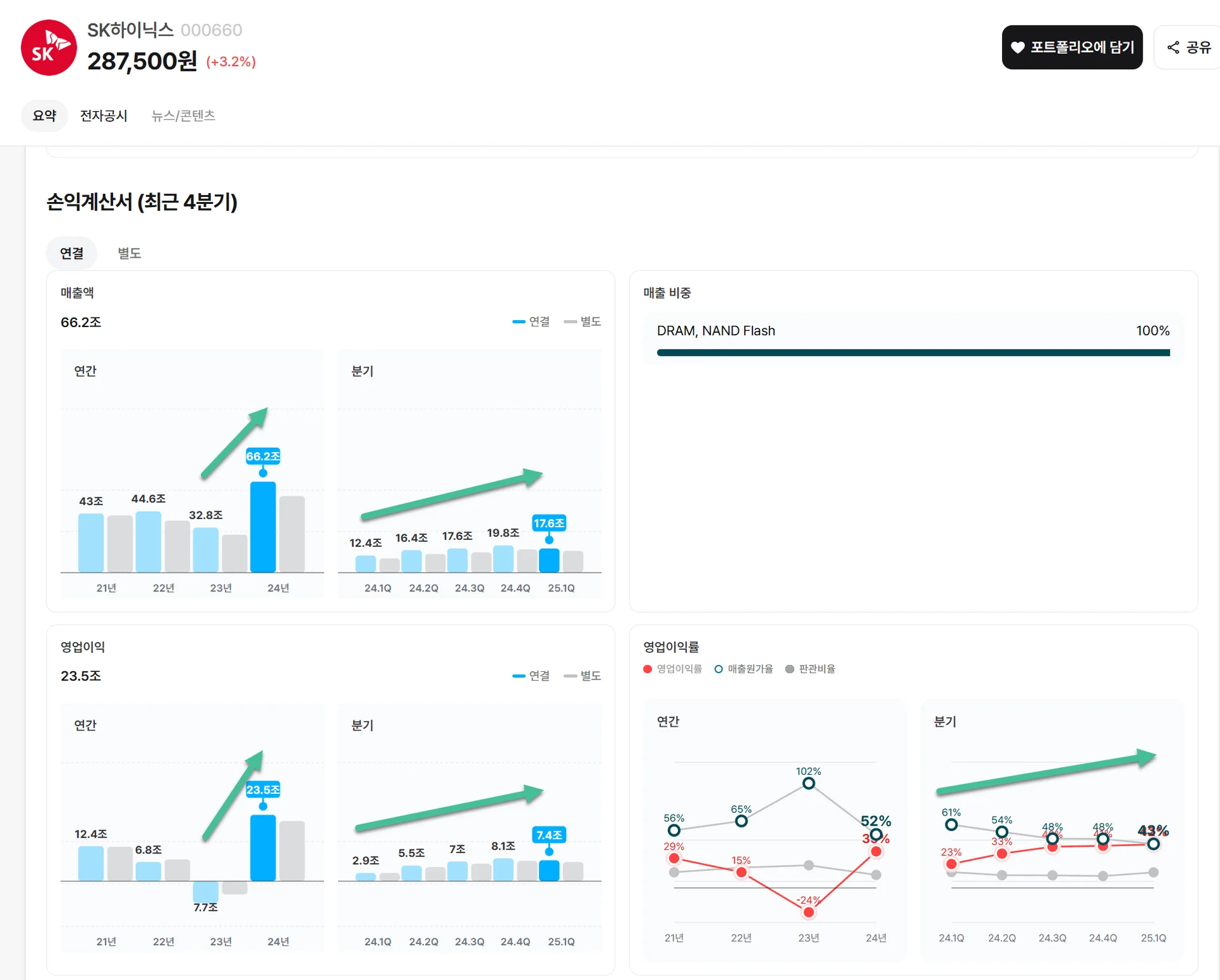Add stock with 포트폴리오에 담기 button
The height and width of the screenshot is (980, 1220).
(x=1072, y=48)
